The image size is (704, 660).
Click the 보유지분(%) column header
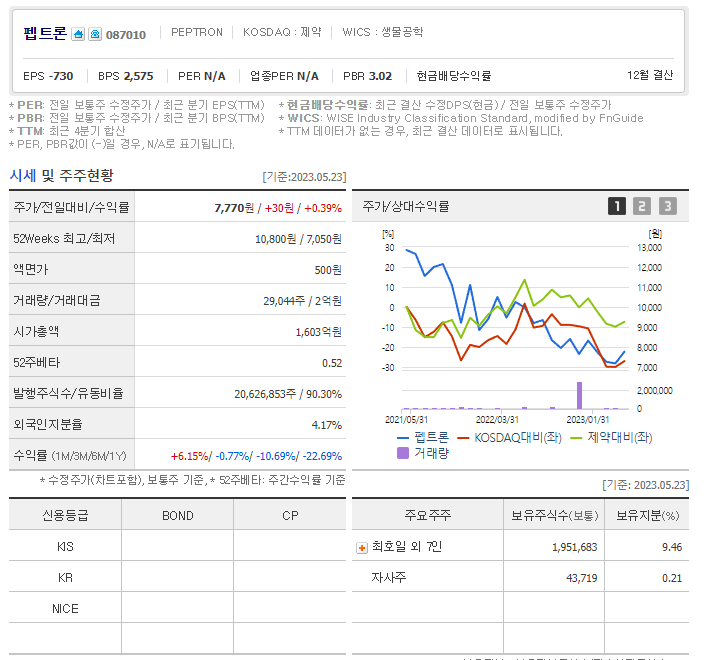click(647, 515)
